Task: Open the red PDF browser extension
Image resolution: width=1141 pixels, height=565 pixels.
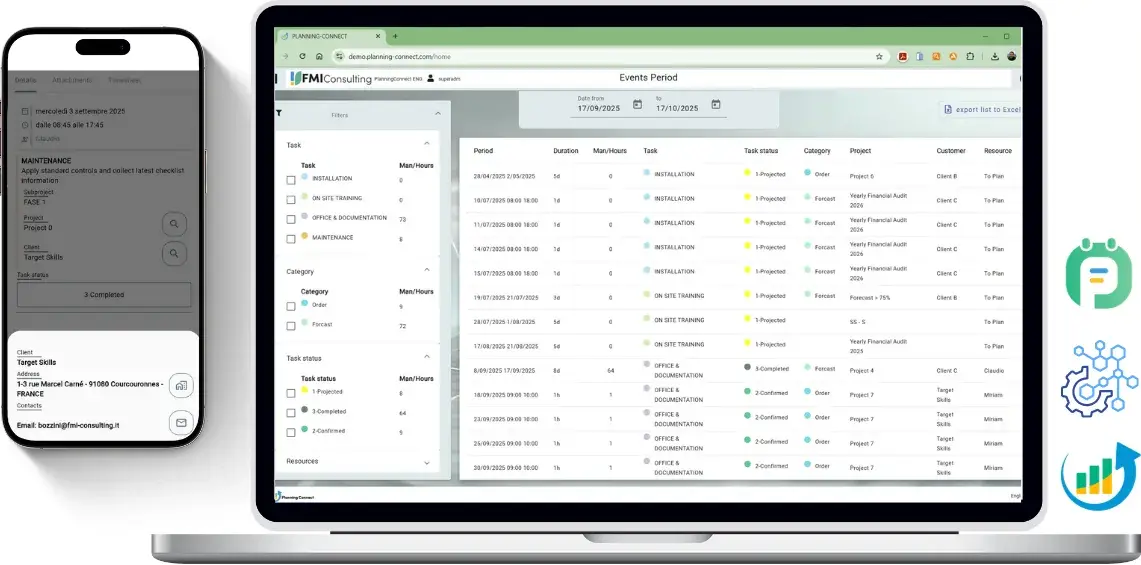Action: [902, 56]
